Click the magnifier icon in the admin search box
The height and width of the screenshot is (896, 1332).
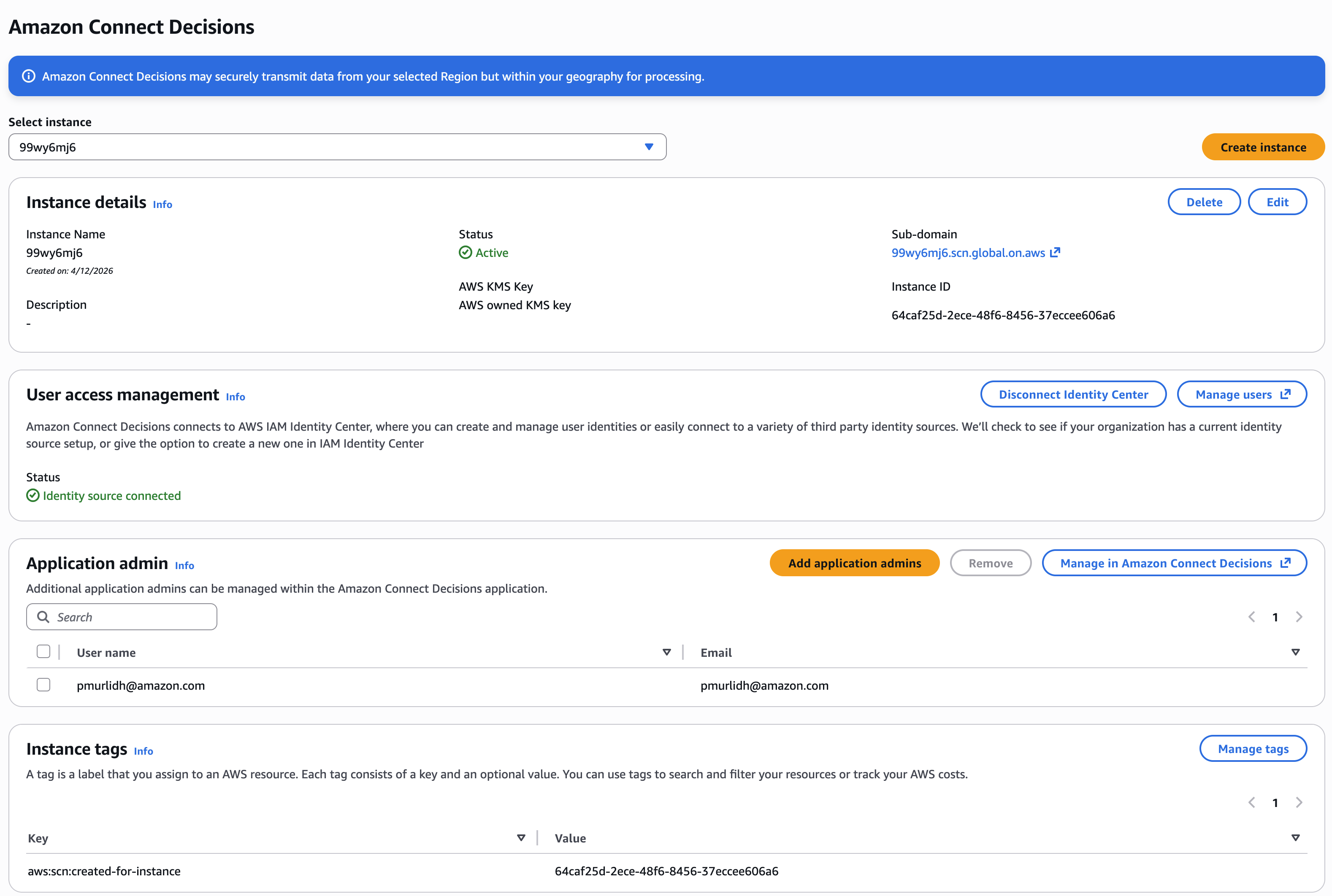point(43,617)
